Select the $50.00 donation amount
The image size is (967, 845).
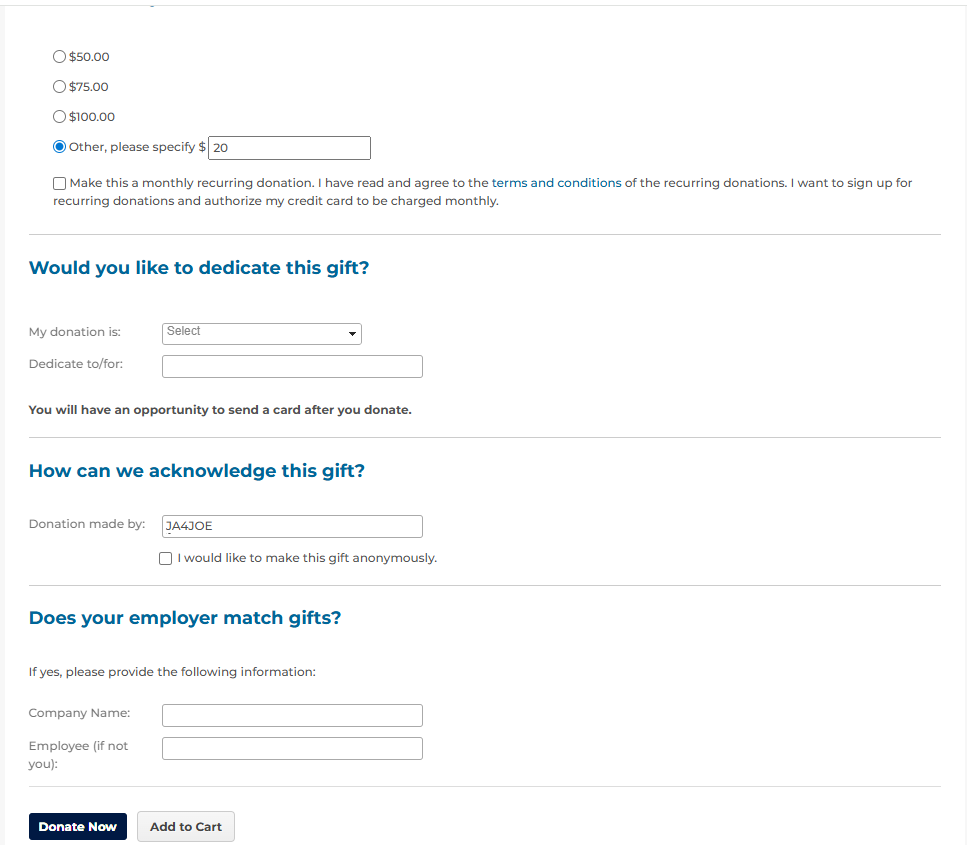pos(59,57)
